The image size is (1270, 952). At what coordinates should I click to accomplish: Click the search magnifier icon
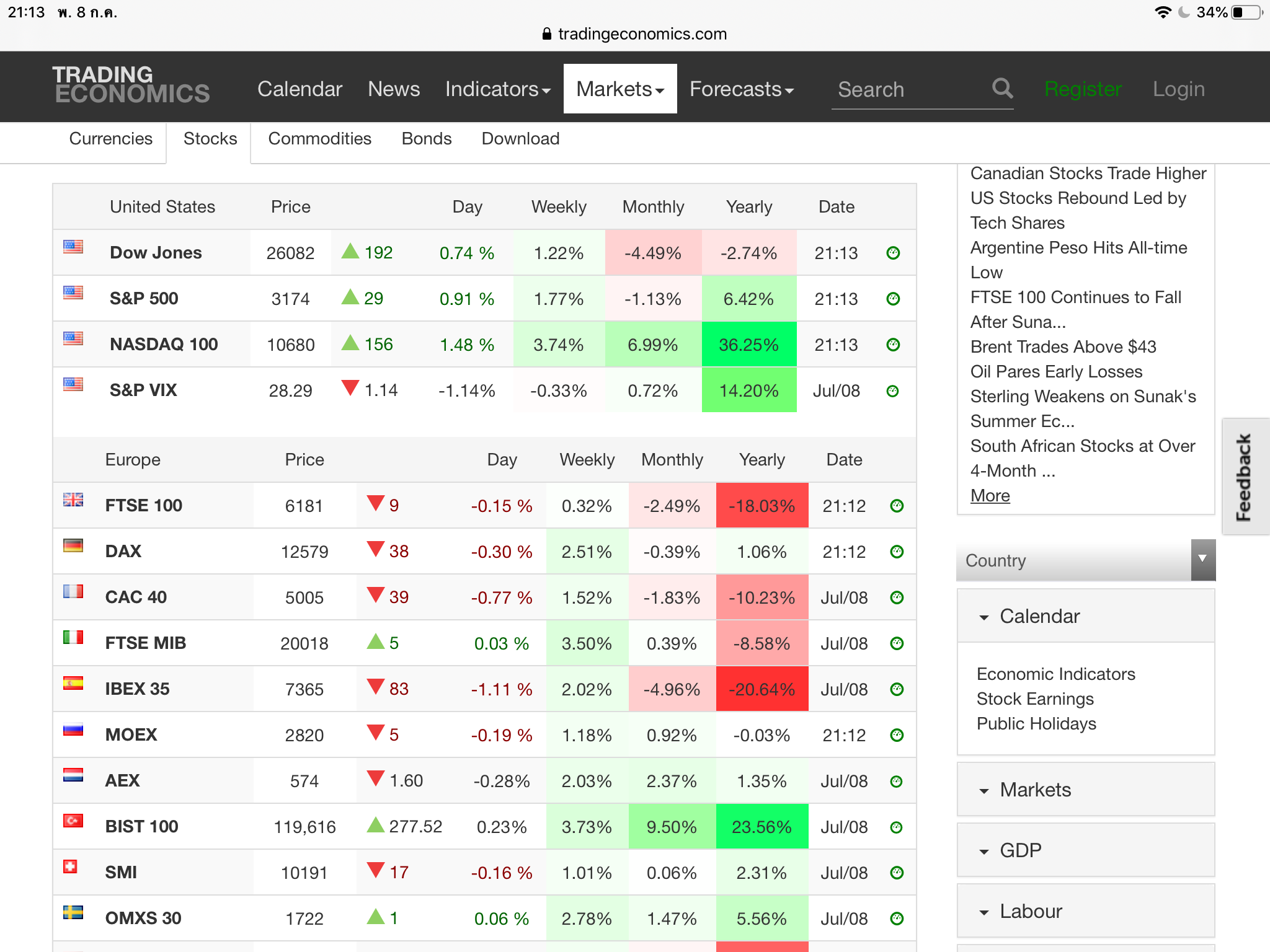coord(1002,89)
